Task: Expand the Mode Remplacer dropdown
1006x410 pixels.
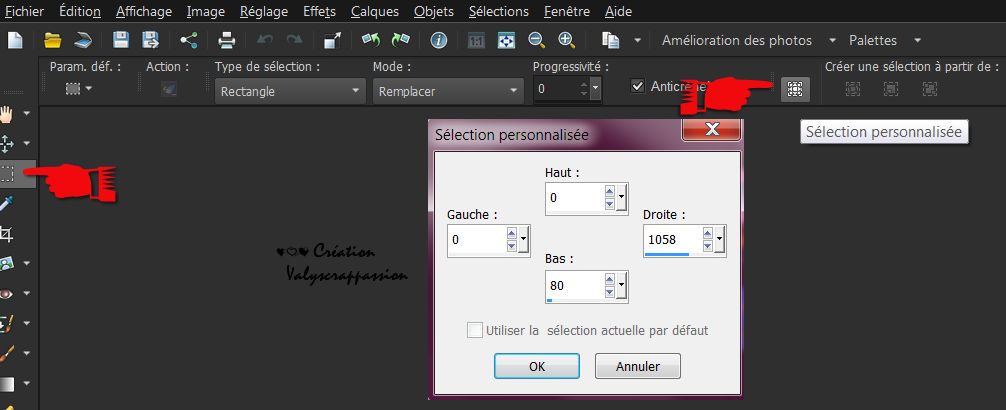Action: pos(446,90)
